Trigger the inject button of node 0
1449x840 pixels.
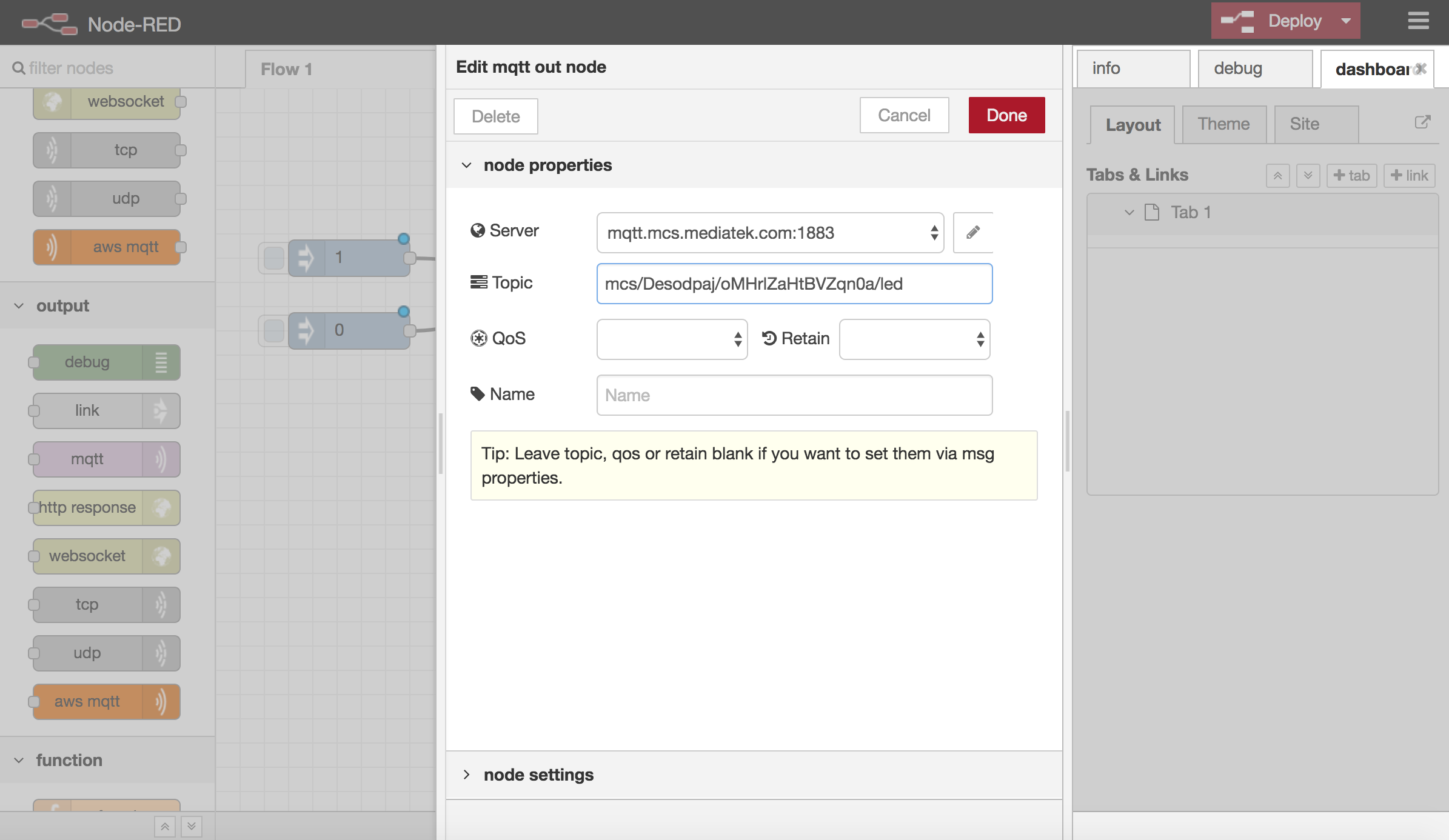click(x=273, y=331)
